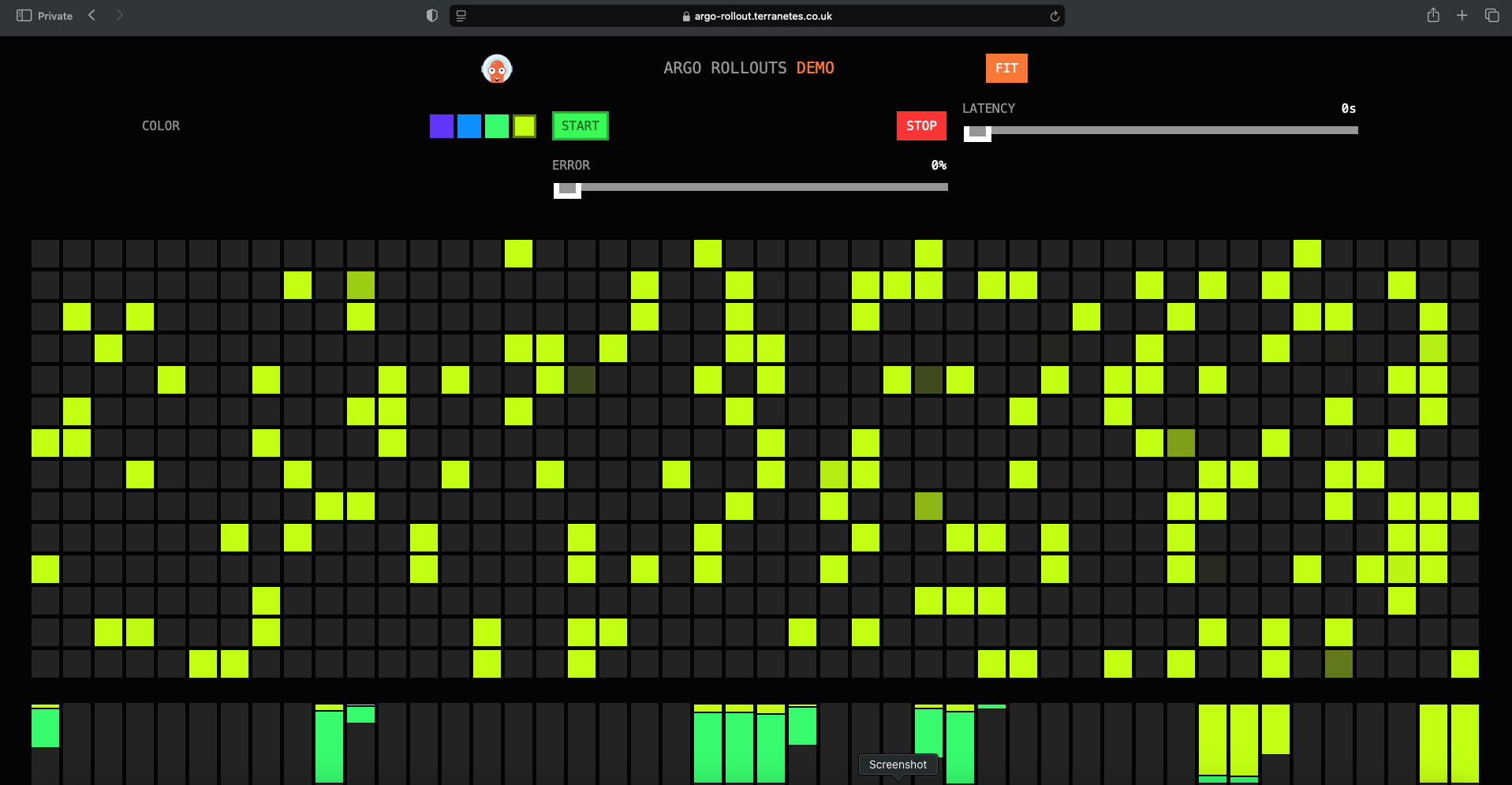Click the ERROR label text
This screenshot has height=785, width=1512.
pyautogui.click(x=571, y=166)
